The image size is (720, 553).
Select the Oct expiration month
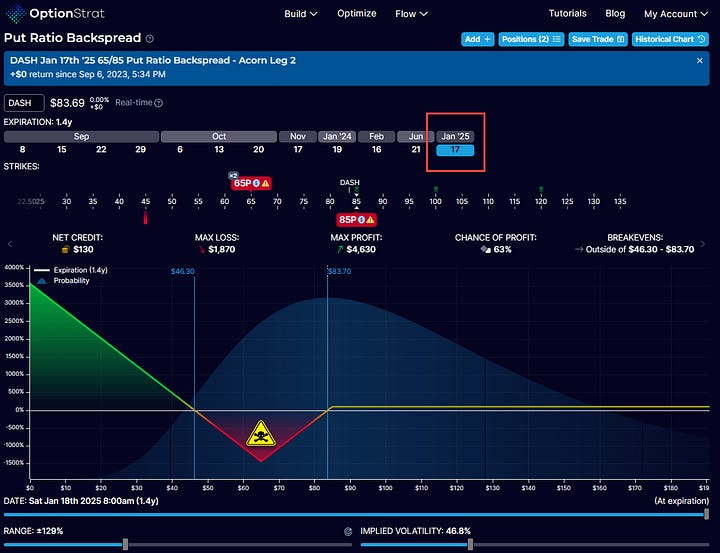click(x=219, y=136)
